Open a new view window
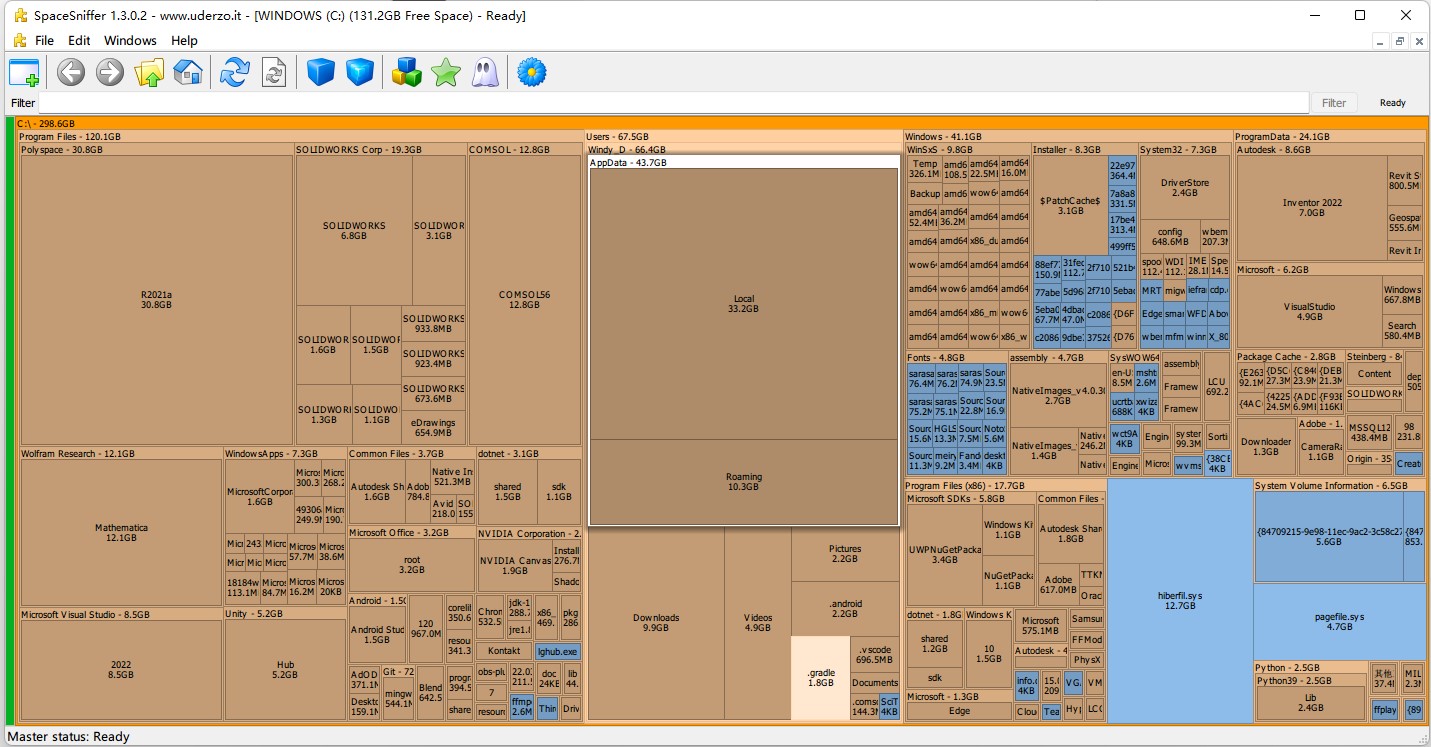The height and width of the screenshot is (747, 1431). pyautogui.click(x=23, y=72)
